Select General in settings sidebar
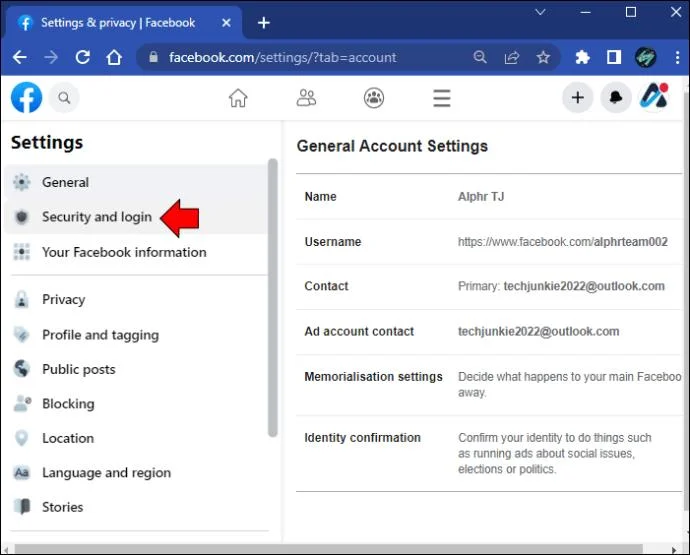 click(x=135, y=182)
